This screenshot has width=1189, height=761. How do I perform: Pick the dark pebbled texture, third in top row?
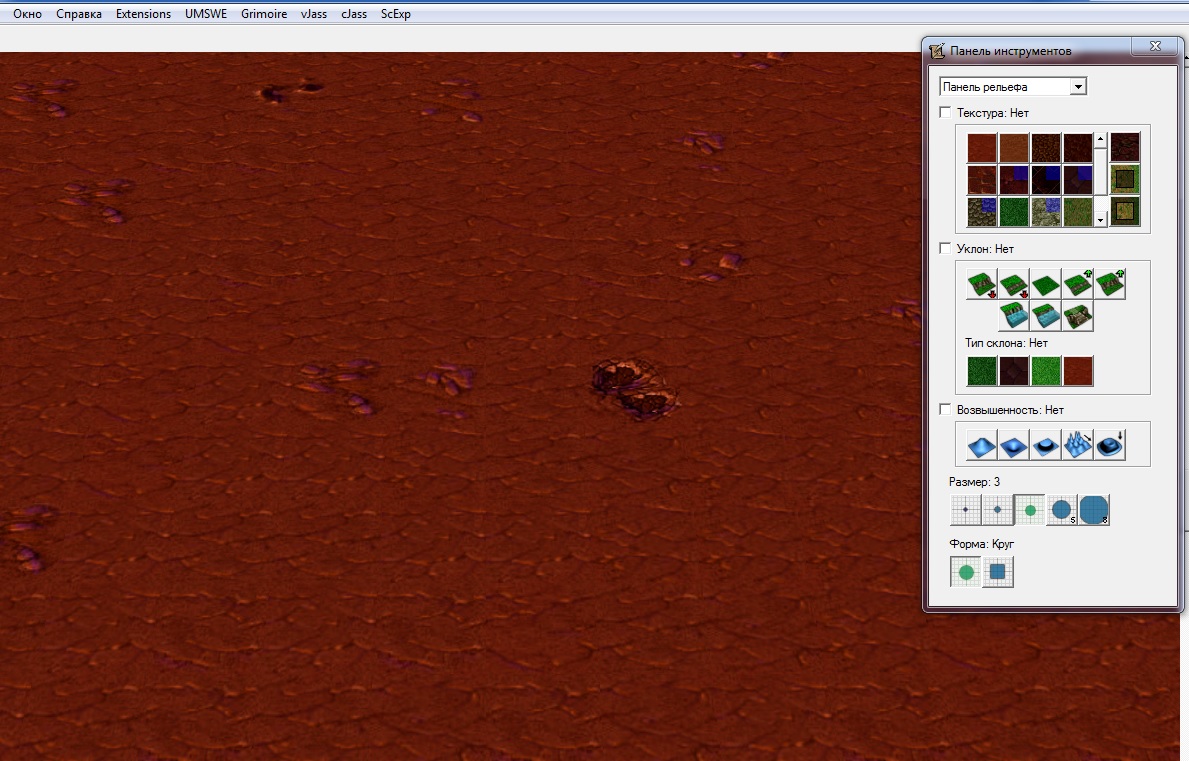(1046, 148)
